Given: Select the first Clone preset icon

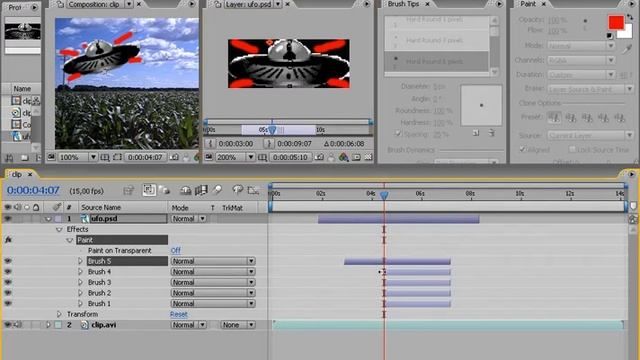Looking at the screenshot, I should pyautogui.click(x=554, y=118).
